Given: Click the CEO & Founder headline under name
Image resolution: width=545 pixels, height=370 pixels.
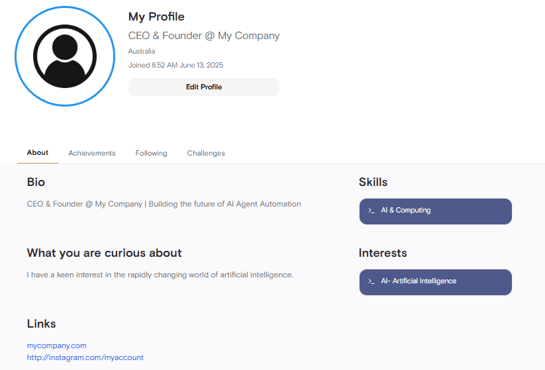Looking at the screenshot, I should pos(204,36).
